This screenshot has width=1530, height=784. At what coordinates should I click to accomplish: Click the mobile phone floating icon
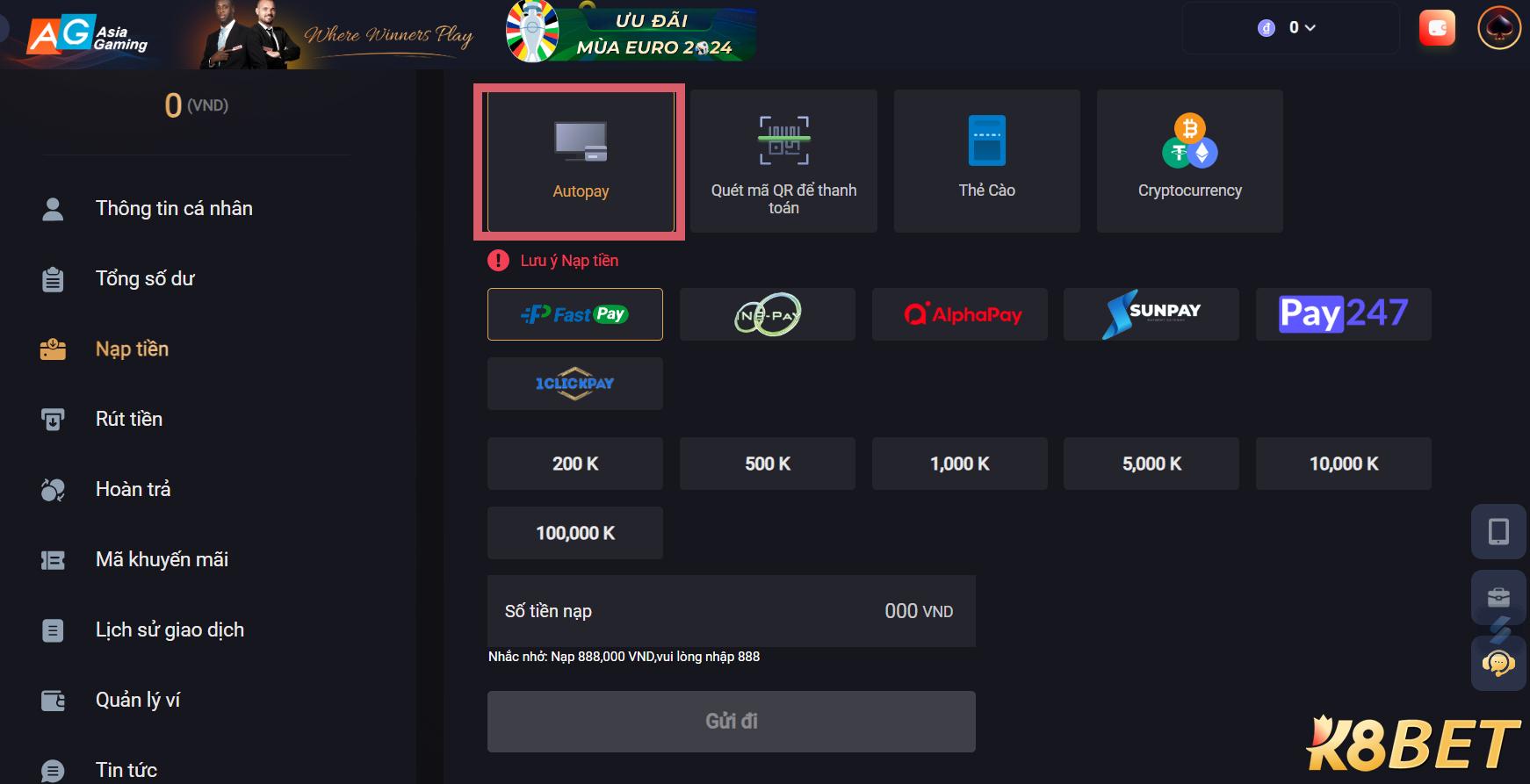(x=1498, y=531)
